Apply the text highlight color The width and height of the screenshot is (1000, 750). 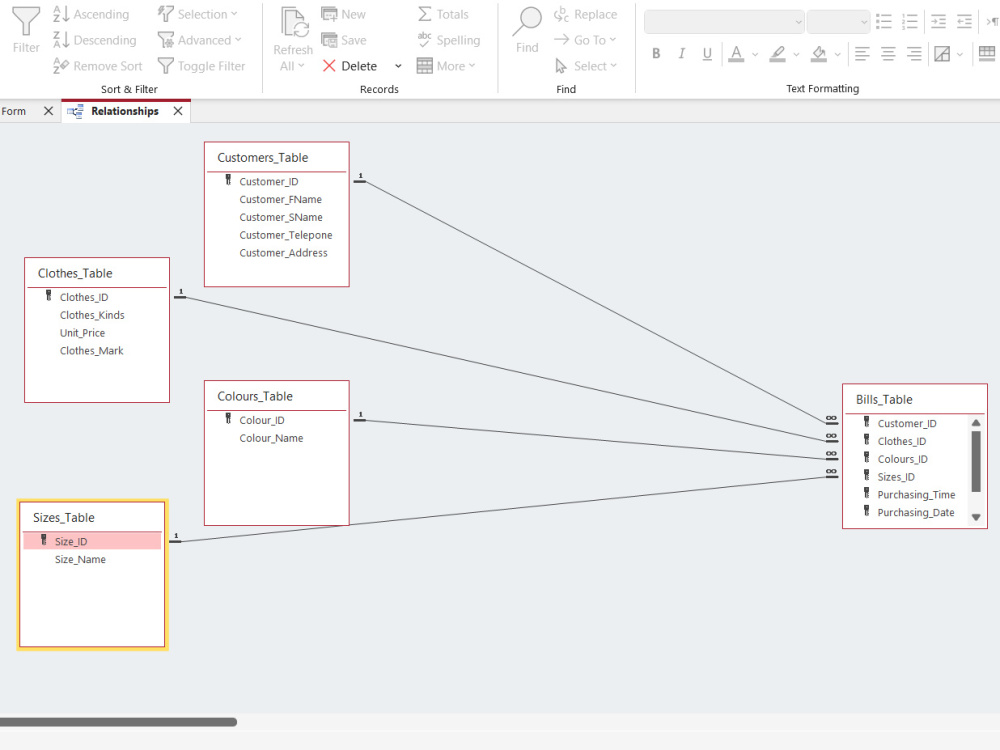[x=777, y=54]
